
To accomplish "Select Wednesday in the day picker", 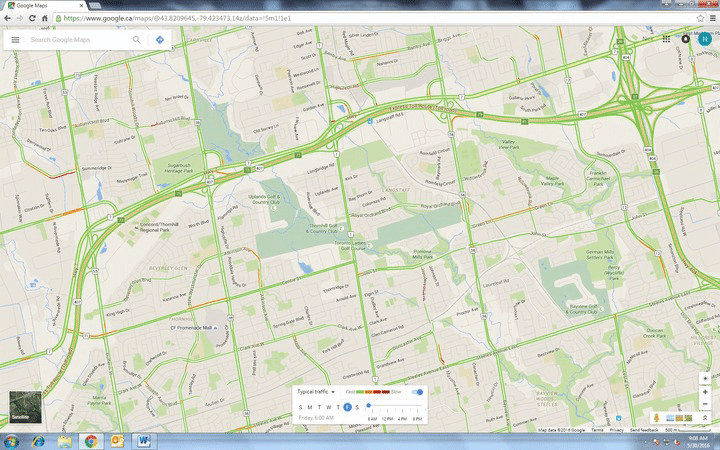I will coord(328,407).
